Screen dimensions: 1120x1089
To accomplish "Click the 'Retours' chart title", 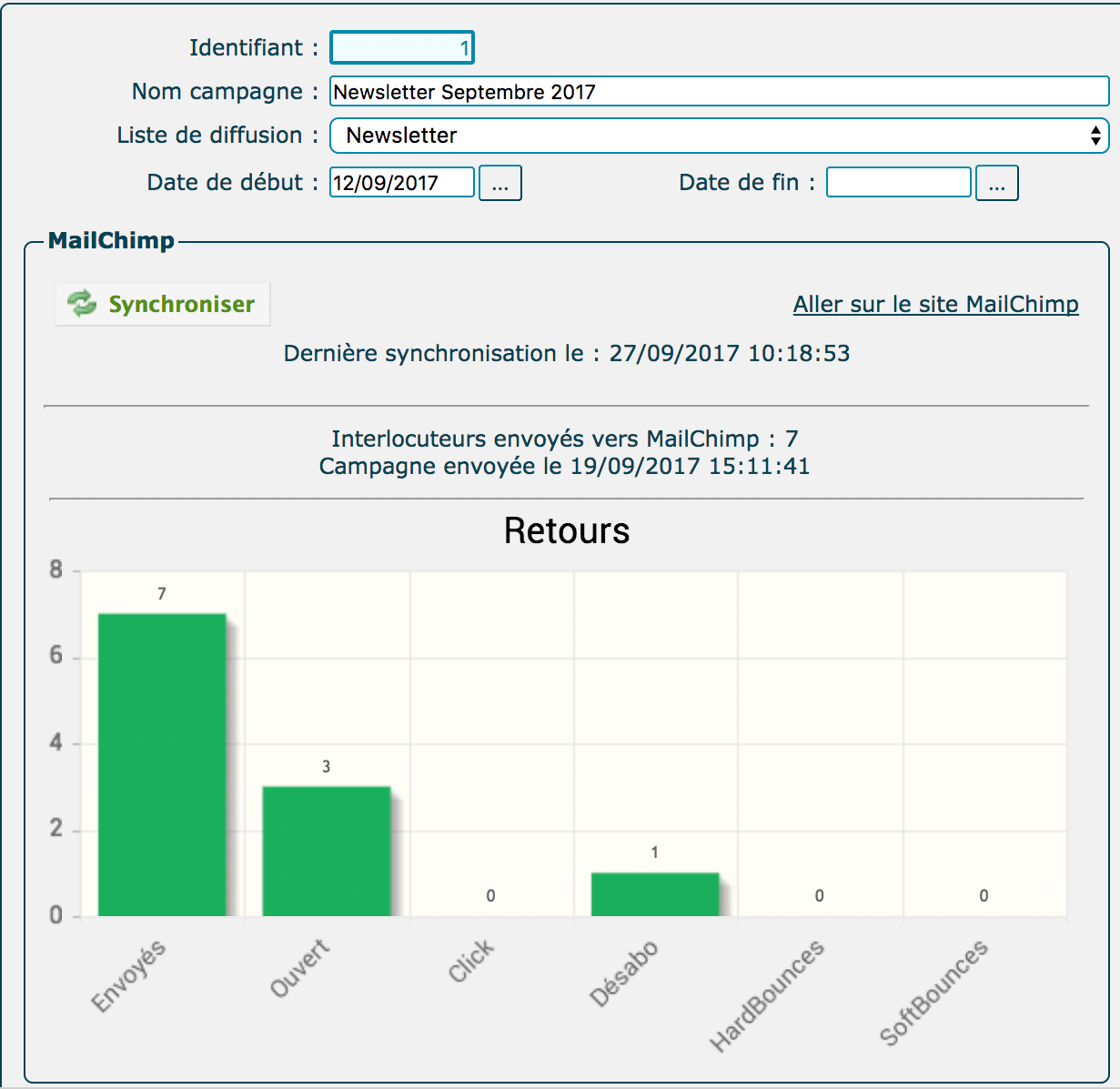I will pos(567,530).
